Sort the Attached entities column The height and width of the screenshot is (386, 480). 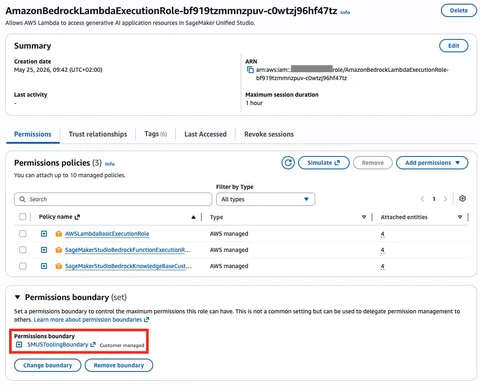[x=460, y=217]
